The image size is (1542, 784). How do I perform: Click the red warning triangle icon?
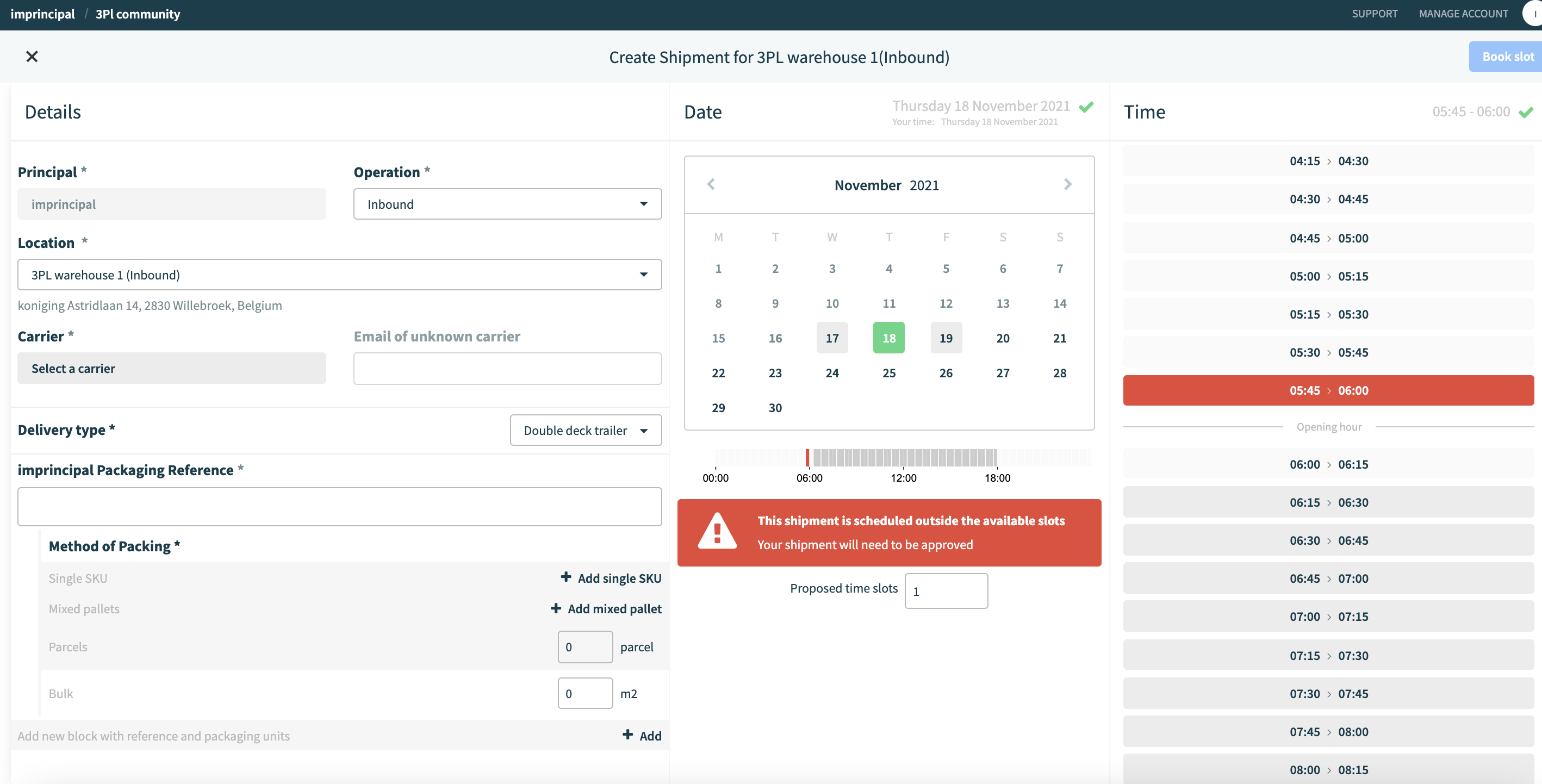tap(717, 531)
